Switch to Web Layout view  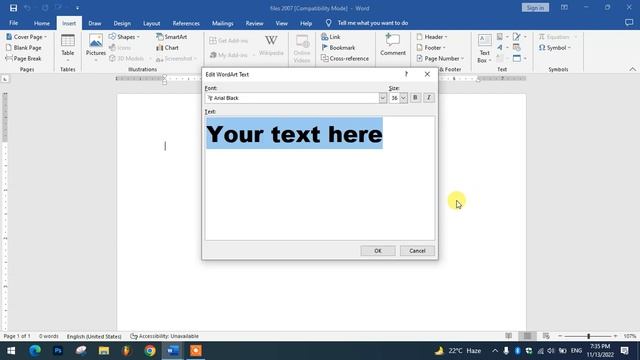[x=546, y=336]
